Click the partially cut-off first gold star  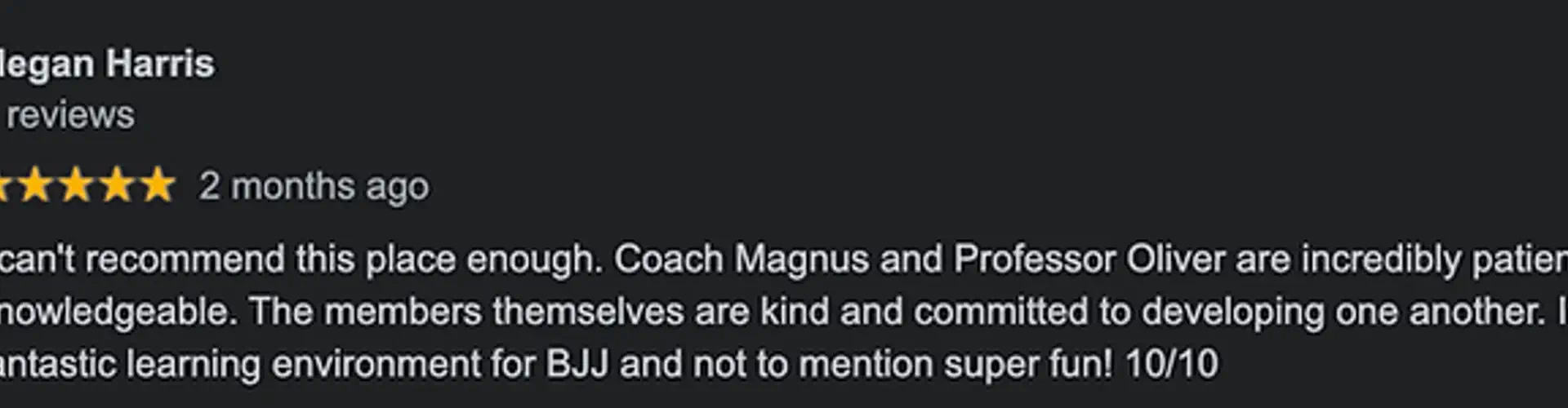(4, 184)
